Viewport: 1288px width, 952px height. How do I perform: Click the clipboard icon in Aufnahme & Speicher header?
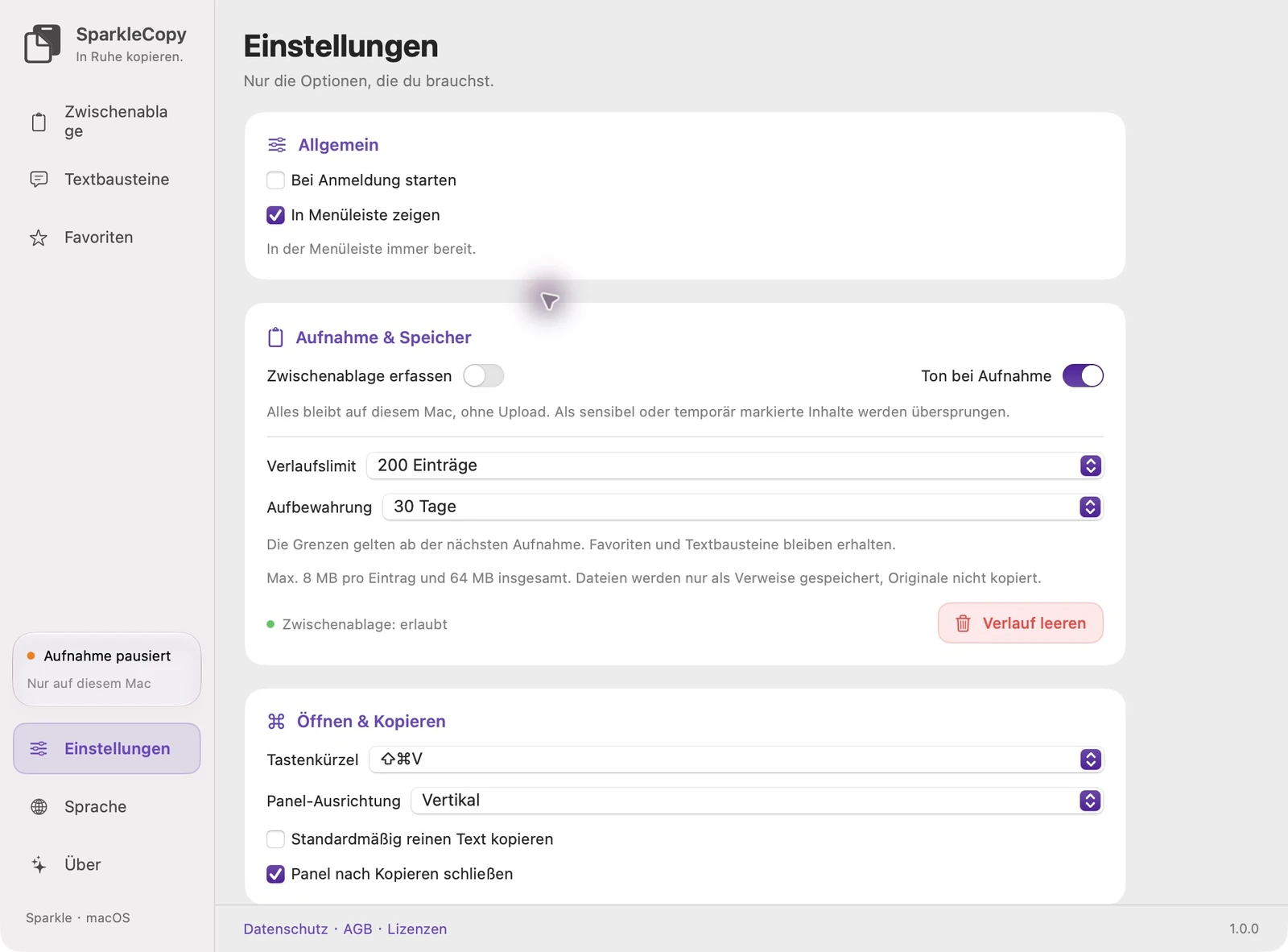tap(275, 337)
